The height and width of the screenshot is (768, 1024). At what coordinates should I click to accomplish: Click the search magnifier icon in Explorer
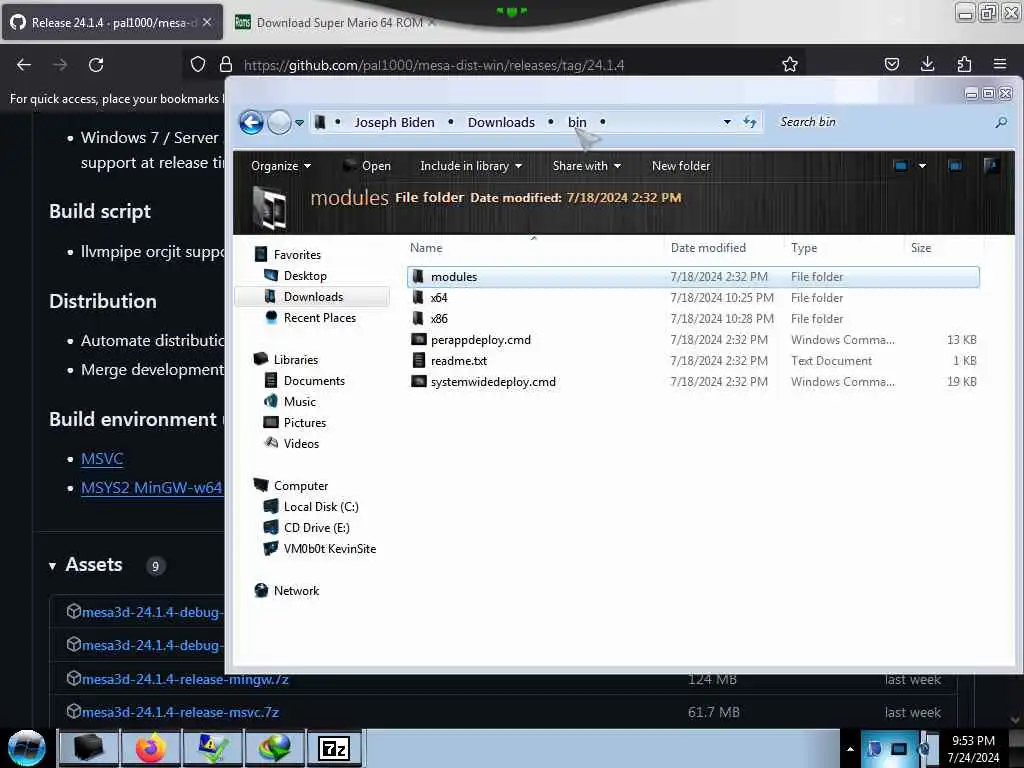[1001, 122]
